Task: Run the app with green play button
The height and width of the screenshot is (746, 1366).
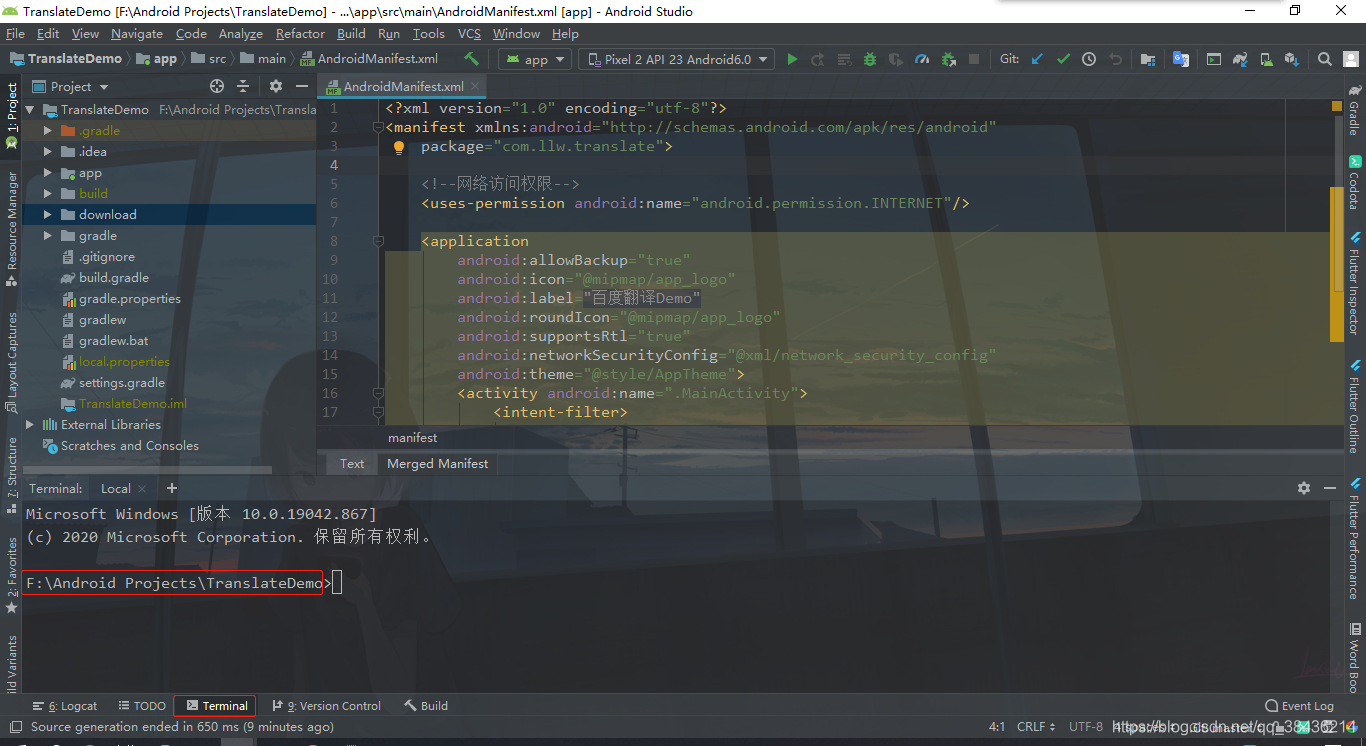Action: point(792,59)
